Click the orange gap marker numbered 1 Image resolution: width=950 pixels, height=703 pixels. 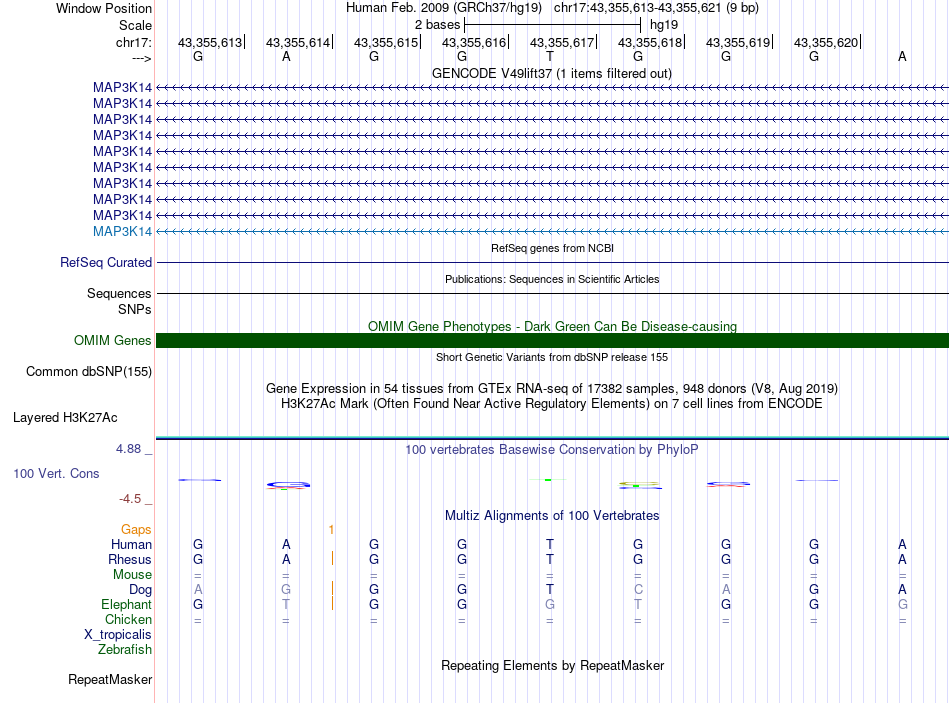331,530
